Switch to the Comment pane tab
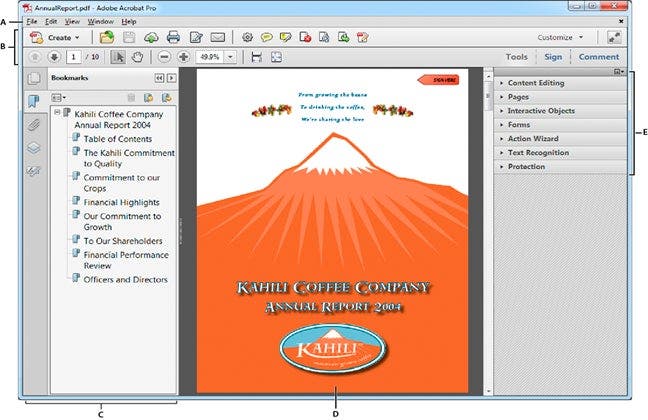The width and height of the screenshot is (648, 420). [x=599, y=57]
